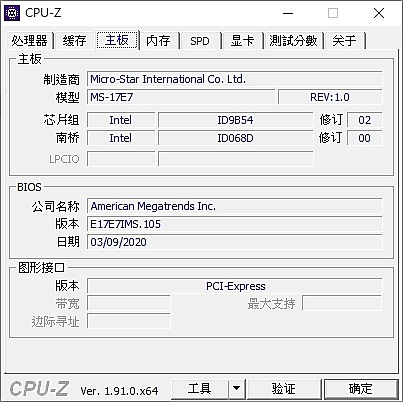Click the manufacturer field Micro-Star International
Screen dimensions: 403x402
[x=235, y=79]
